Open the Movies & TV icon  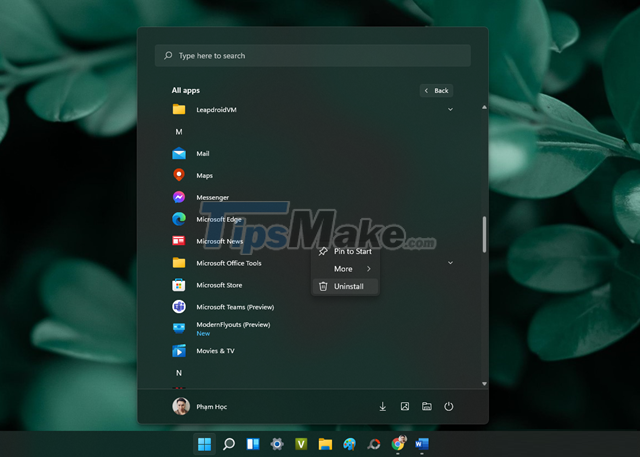click(179, 351)
